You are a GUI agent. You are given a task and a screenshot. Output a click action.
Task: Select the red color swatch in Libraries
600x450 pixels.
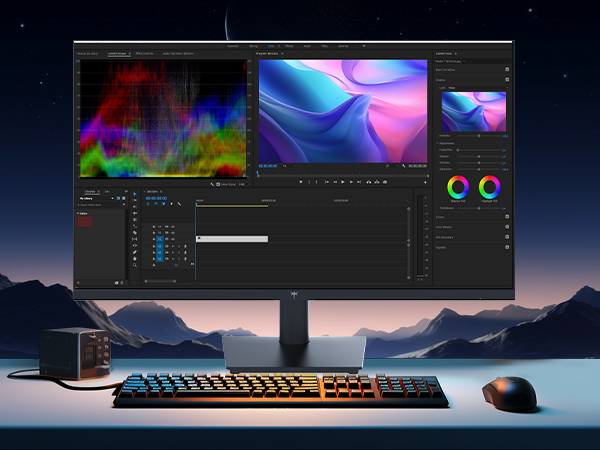coord(85,222)
